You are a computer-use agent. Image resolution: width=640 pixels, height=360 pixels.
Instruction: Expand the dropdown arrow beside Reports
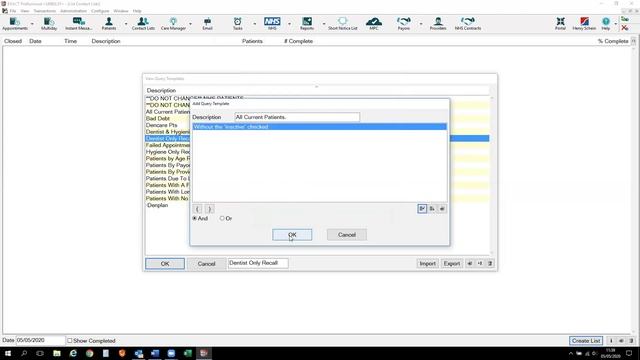pos(324,24)
